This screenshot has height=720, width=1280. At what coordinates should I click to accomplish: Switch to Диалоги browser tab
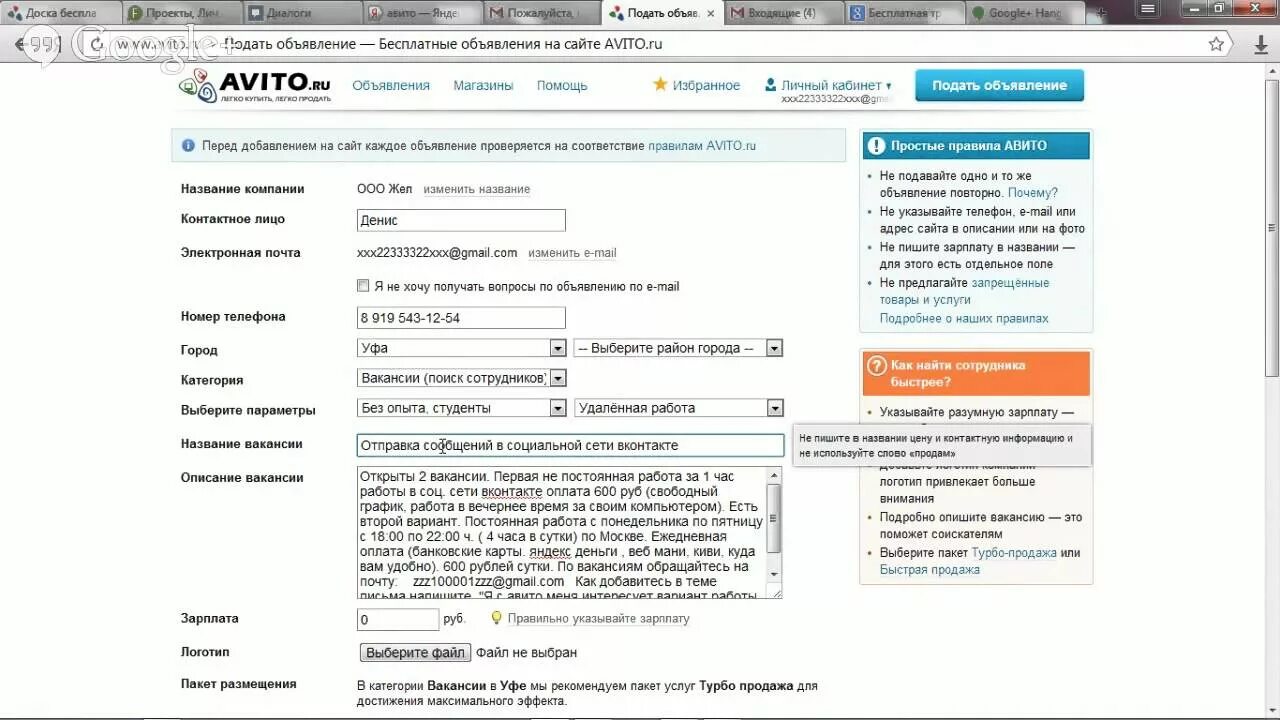tap(300, 13)
